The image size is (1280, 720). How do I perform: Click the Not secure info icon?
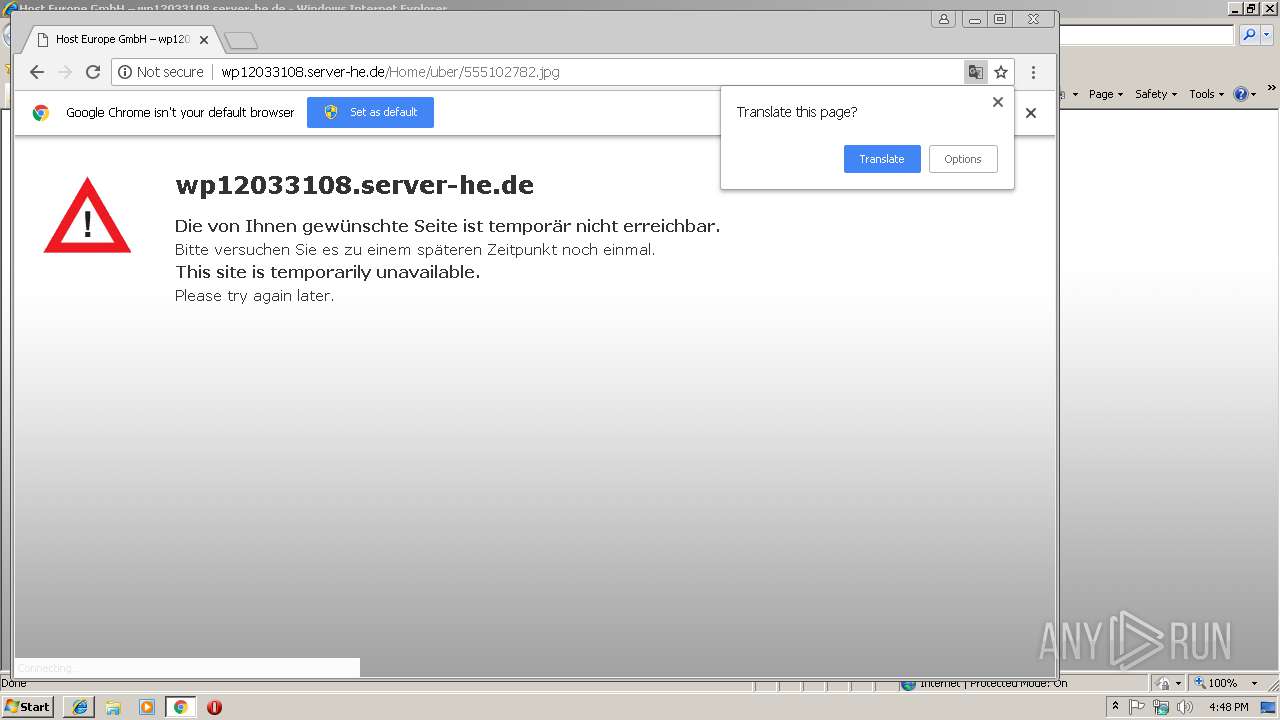coord(125,72)
